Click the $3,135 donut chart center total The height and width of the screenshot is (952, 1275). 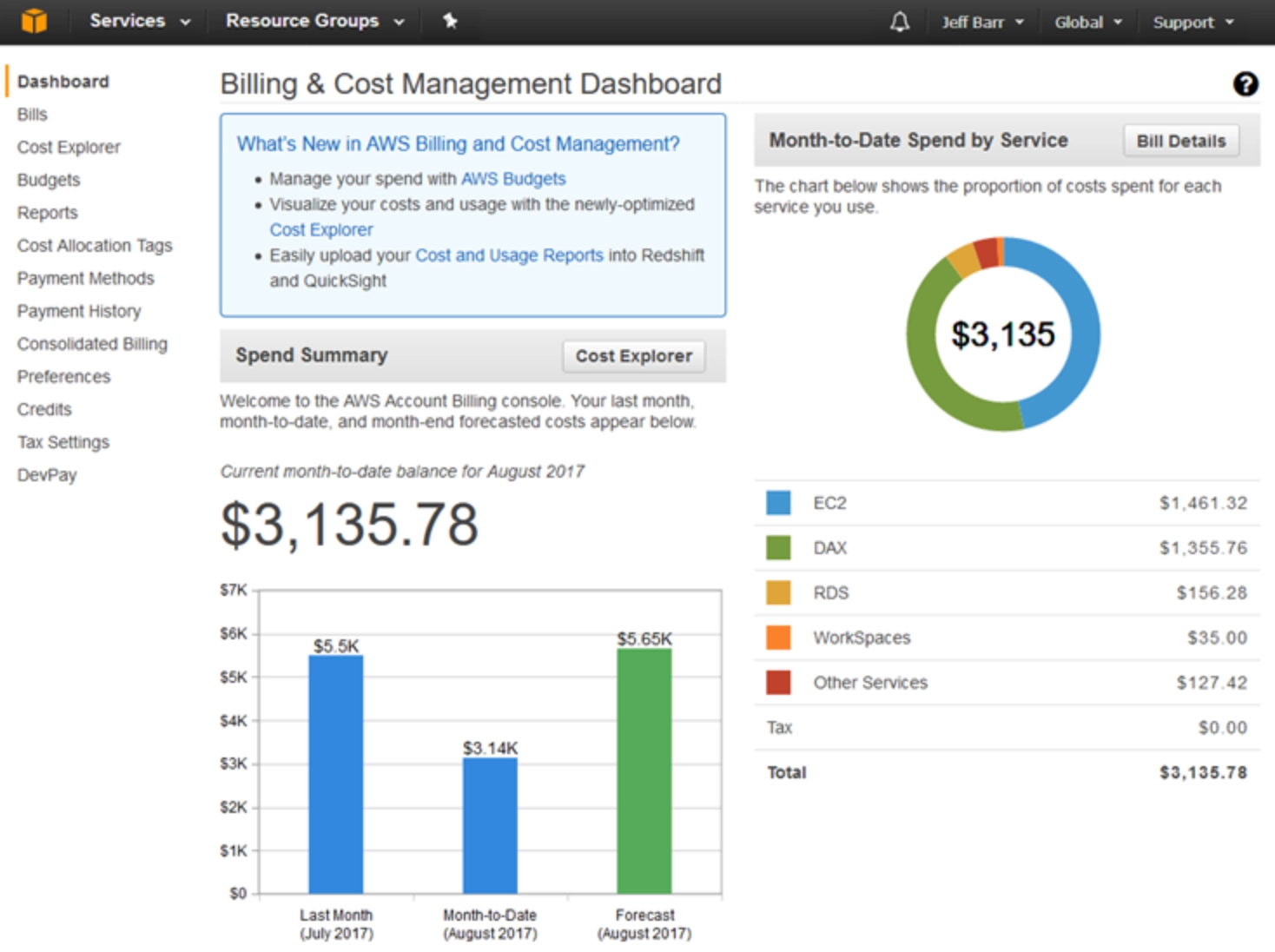(x=1003, y=334)
